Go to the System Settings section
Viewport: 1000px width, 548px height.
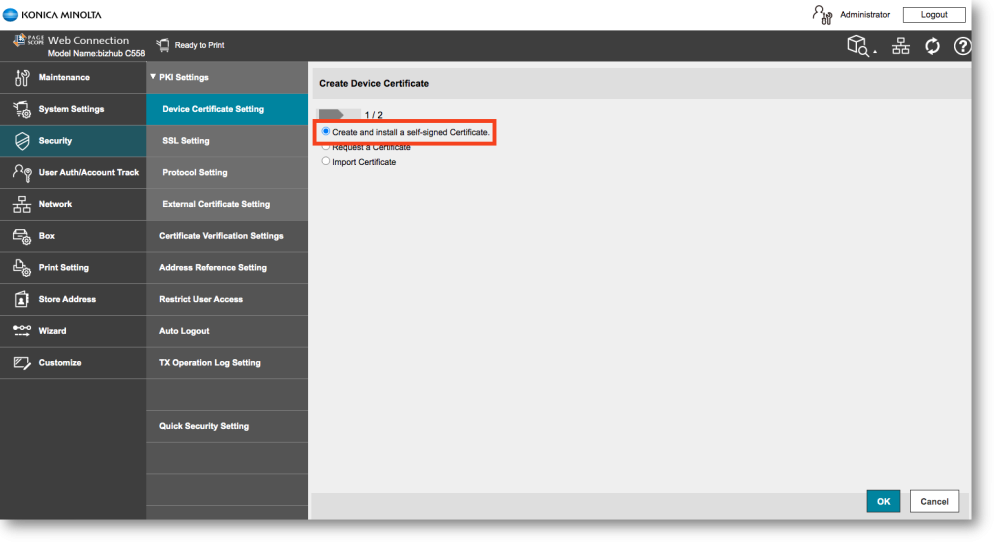73,109
